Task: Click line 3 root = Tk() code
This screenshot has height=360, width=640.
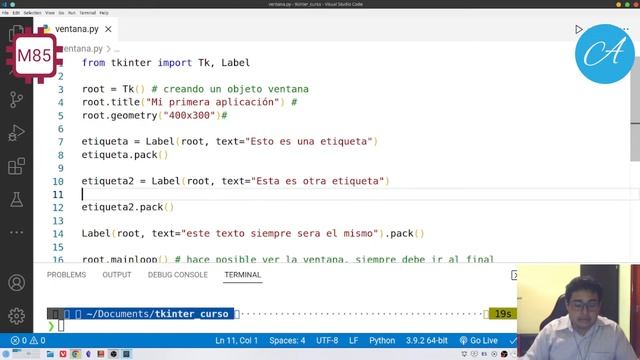Action: pyautogui.click(x=113, y=89)
